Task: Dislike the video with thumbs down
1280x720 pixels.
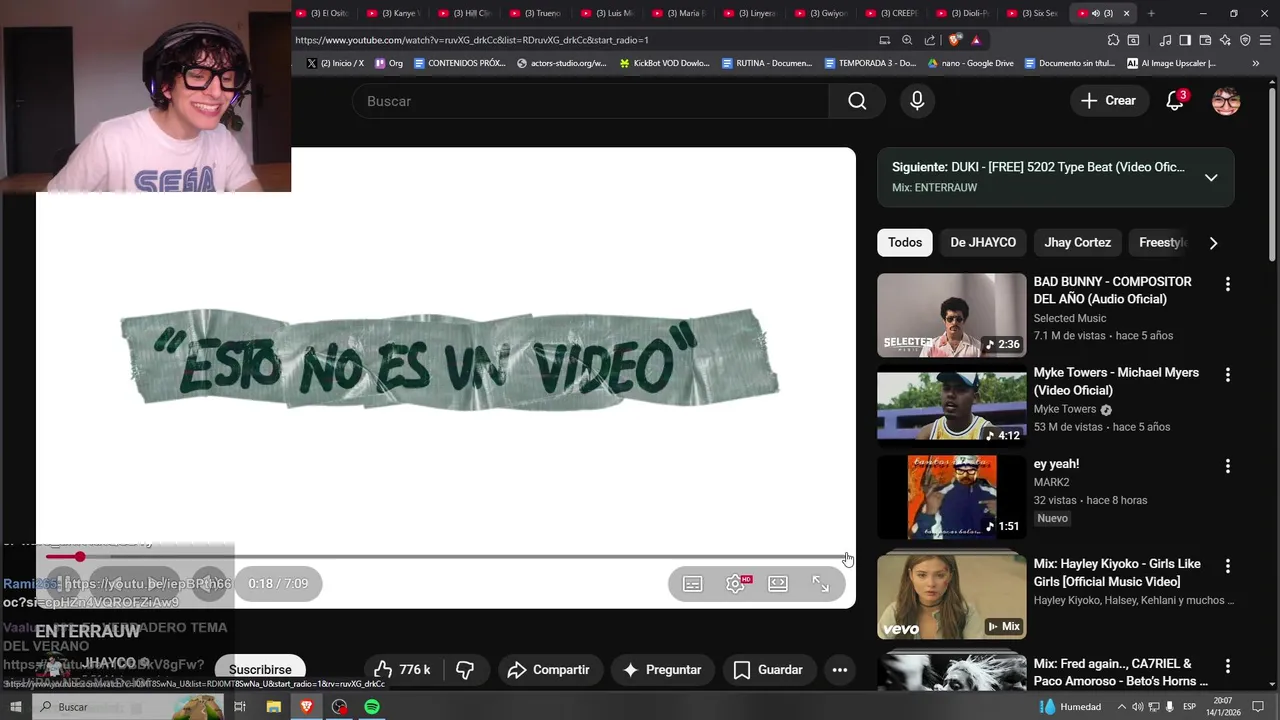Action: click(465, 670)
